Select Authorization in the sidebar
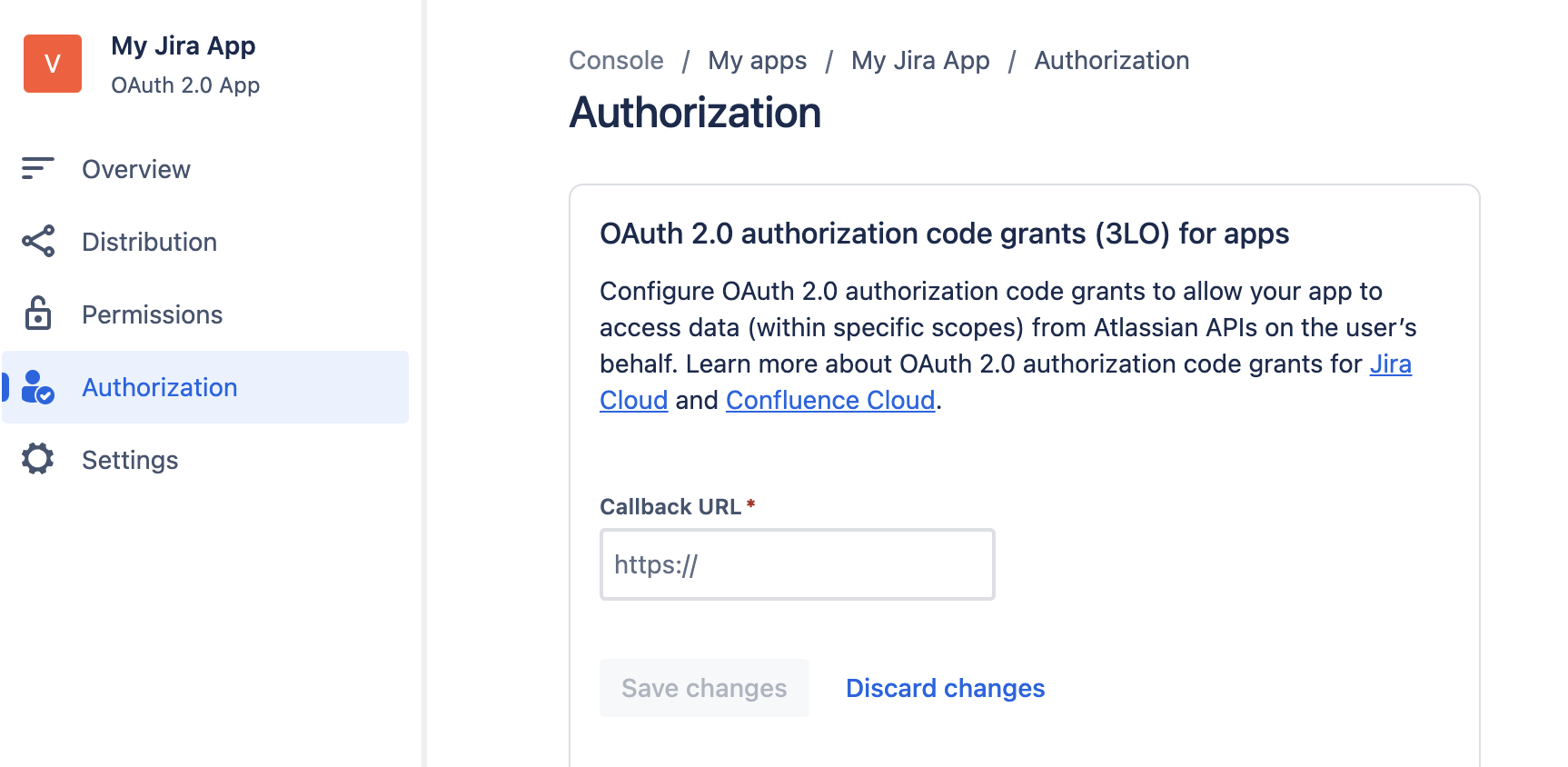The height and width of the screenshot is (767, 1568). (x=159, y=387)
